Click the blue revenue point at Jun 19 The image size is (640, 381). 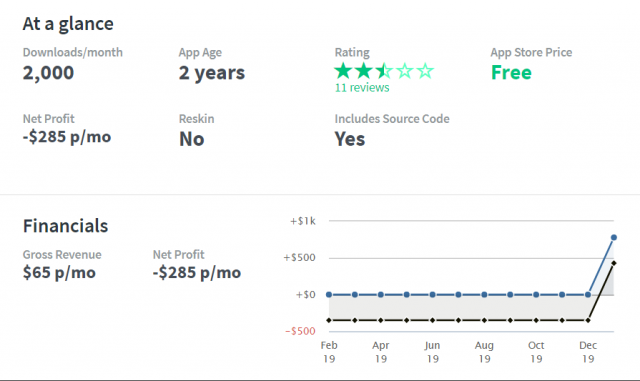click(x=432, y=294)
